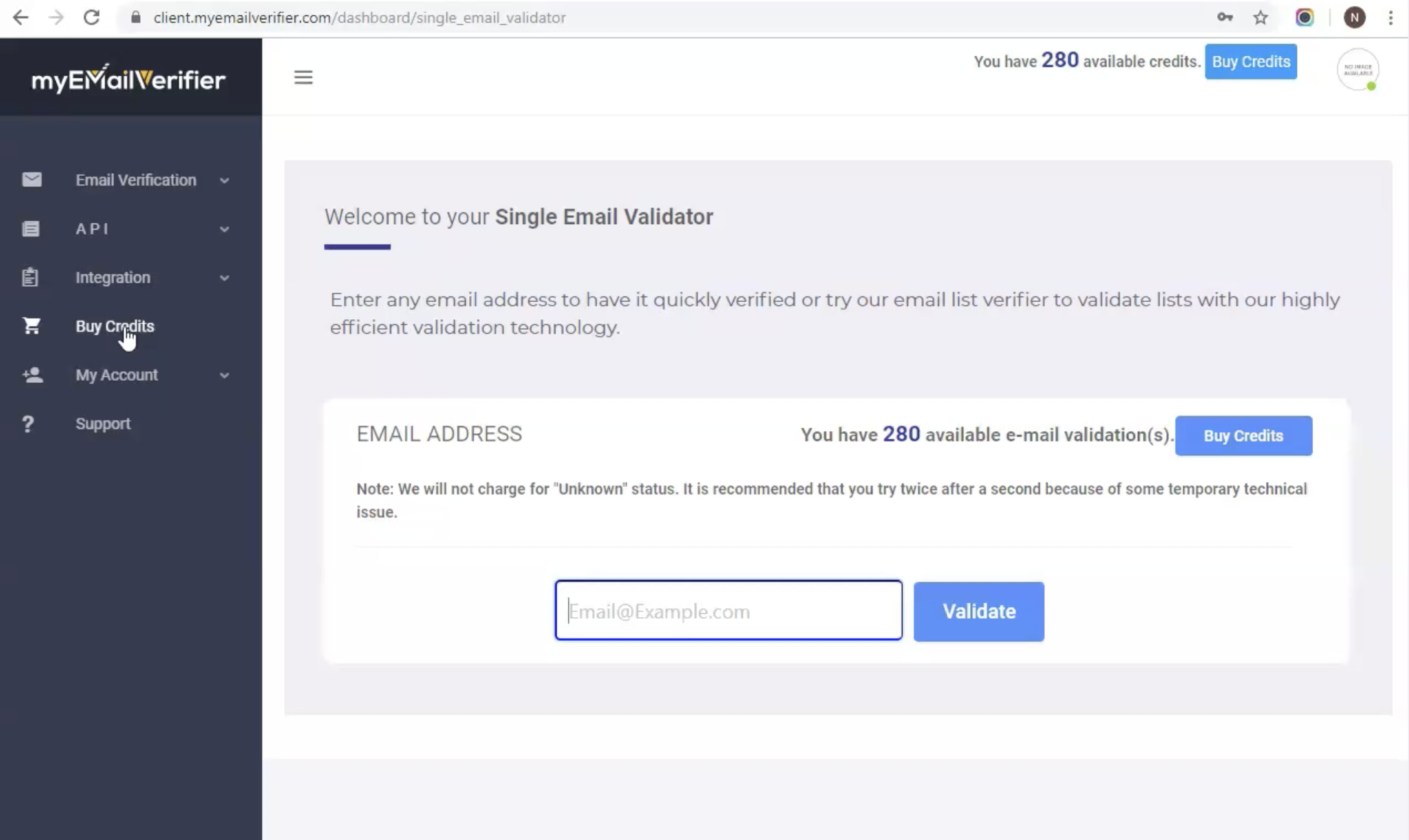This screenshot has height=840, width=1409.
Task: Click the user profile avatar
Action: coord(1357,70)
